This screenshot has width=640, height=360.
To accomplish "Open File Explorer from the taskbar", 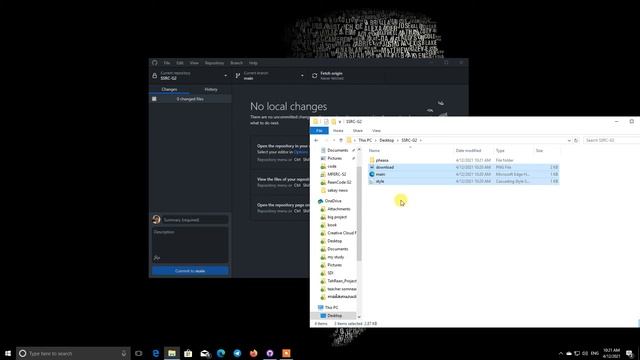I will click(172, 353).
